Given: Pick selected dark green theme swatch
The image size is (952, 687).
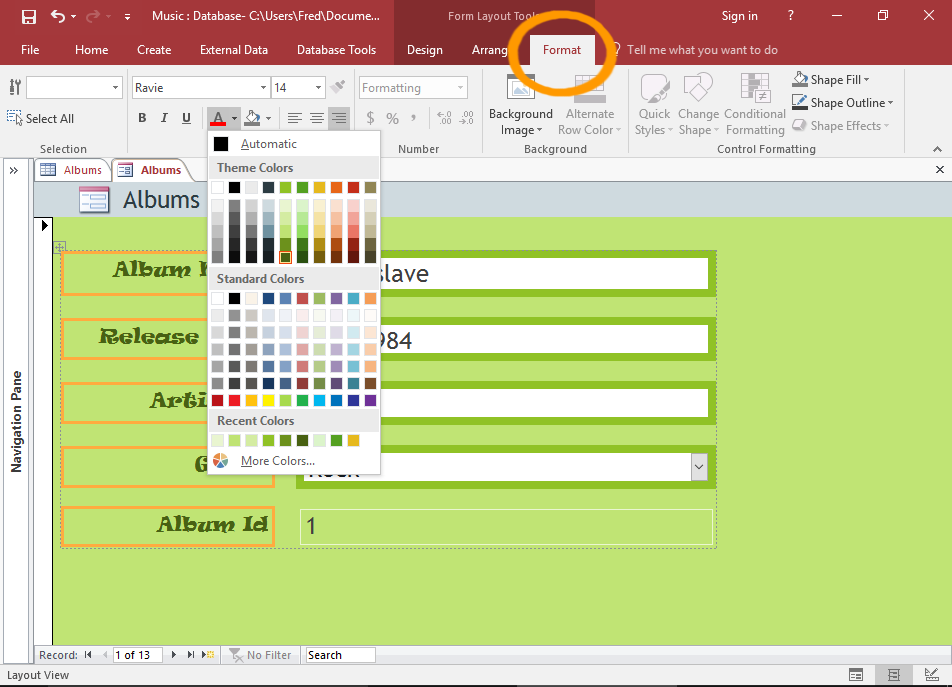Looking at the screenshot, I should coord(285,257).
